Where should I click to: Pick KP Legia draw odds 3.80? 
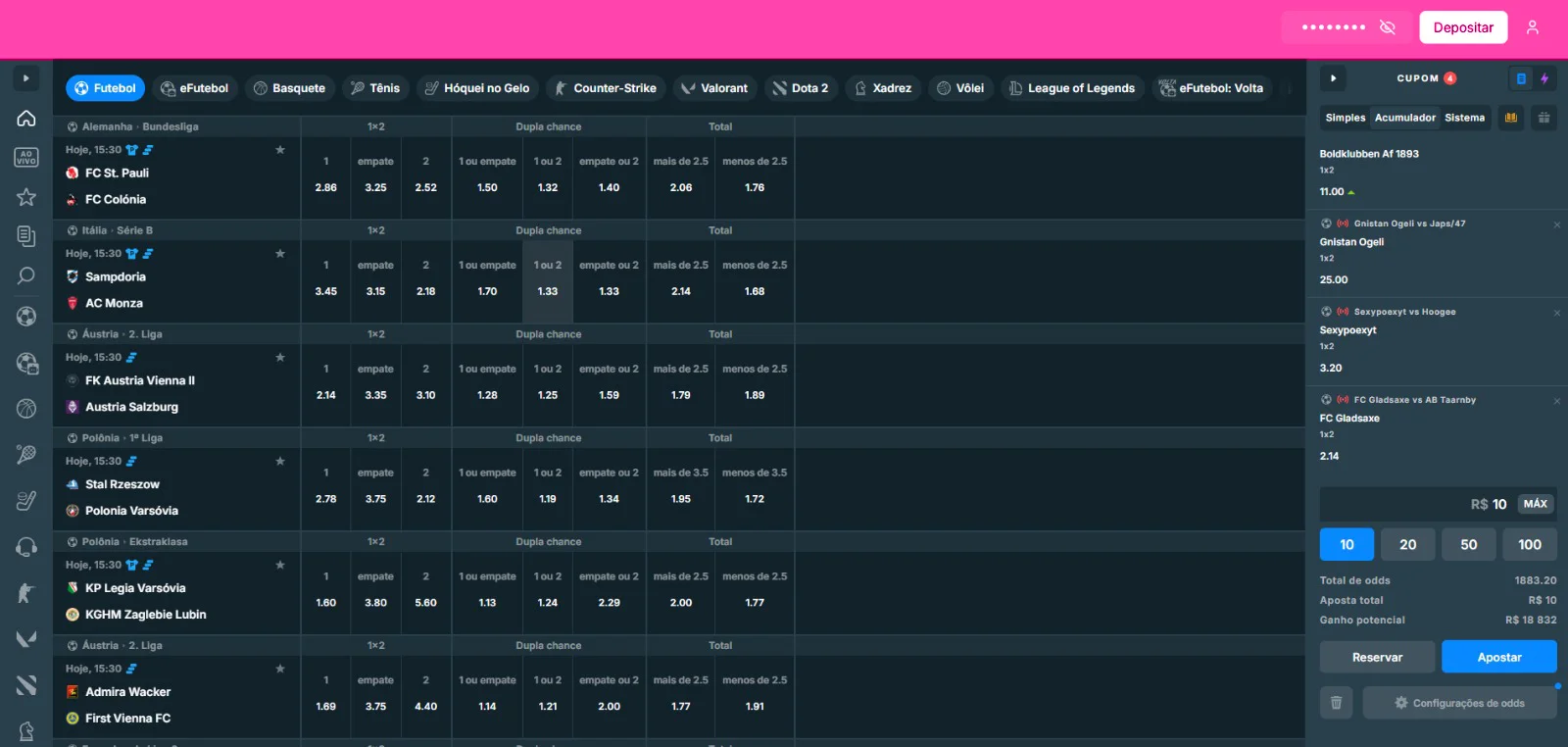point(375,593)
